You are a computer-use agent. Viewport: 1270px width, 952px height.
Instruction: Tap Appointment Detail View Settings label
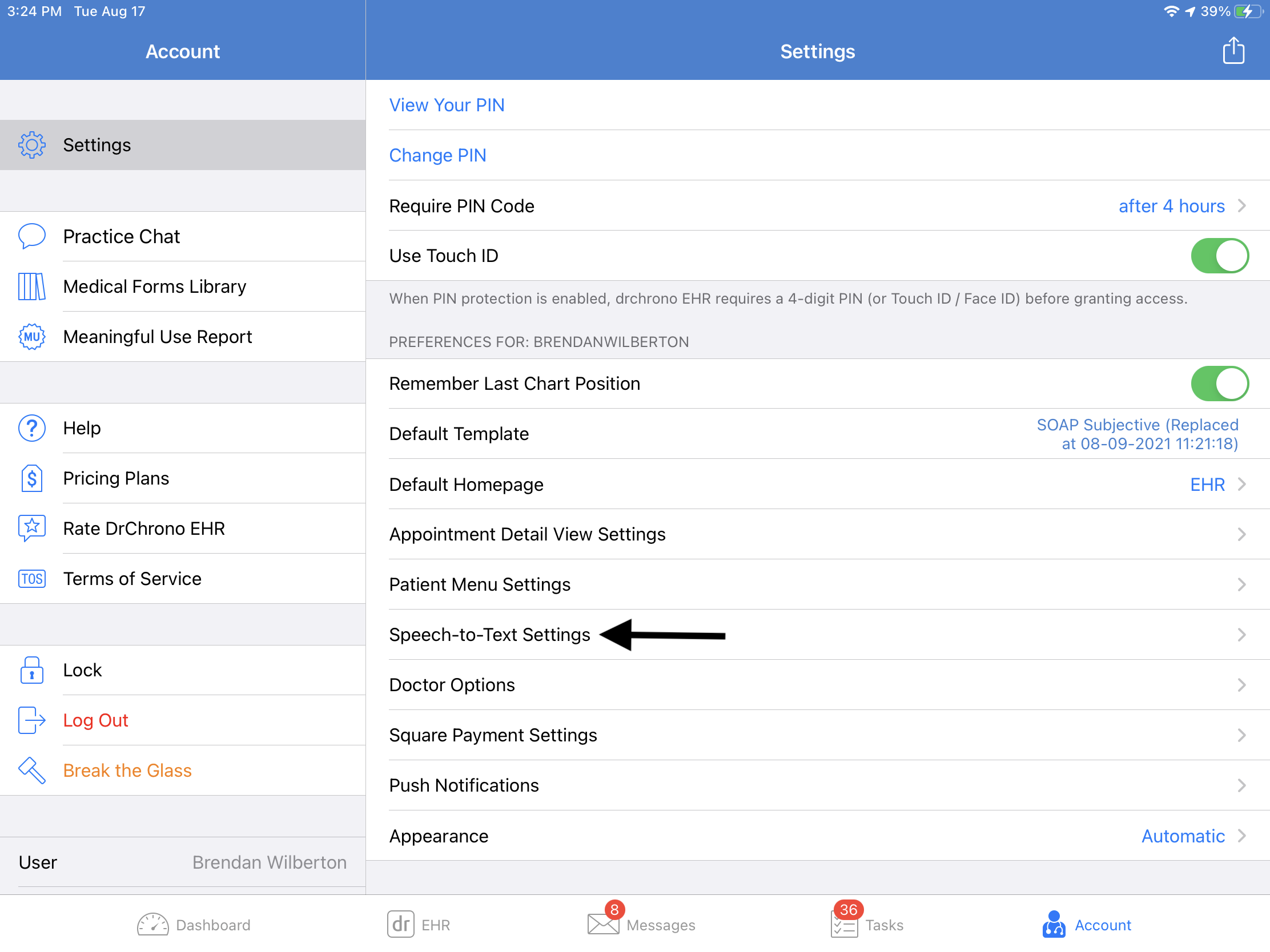(527, 534)
